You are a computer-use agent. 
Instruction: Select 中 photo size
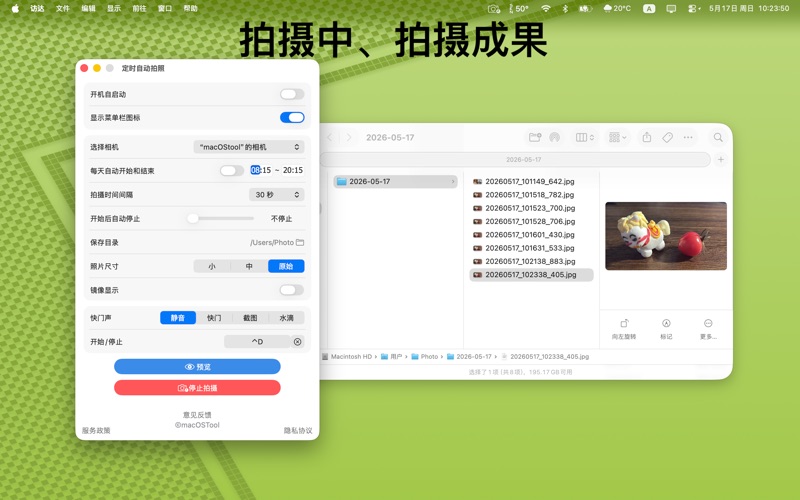[x=249, y=266]
